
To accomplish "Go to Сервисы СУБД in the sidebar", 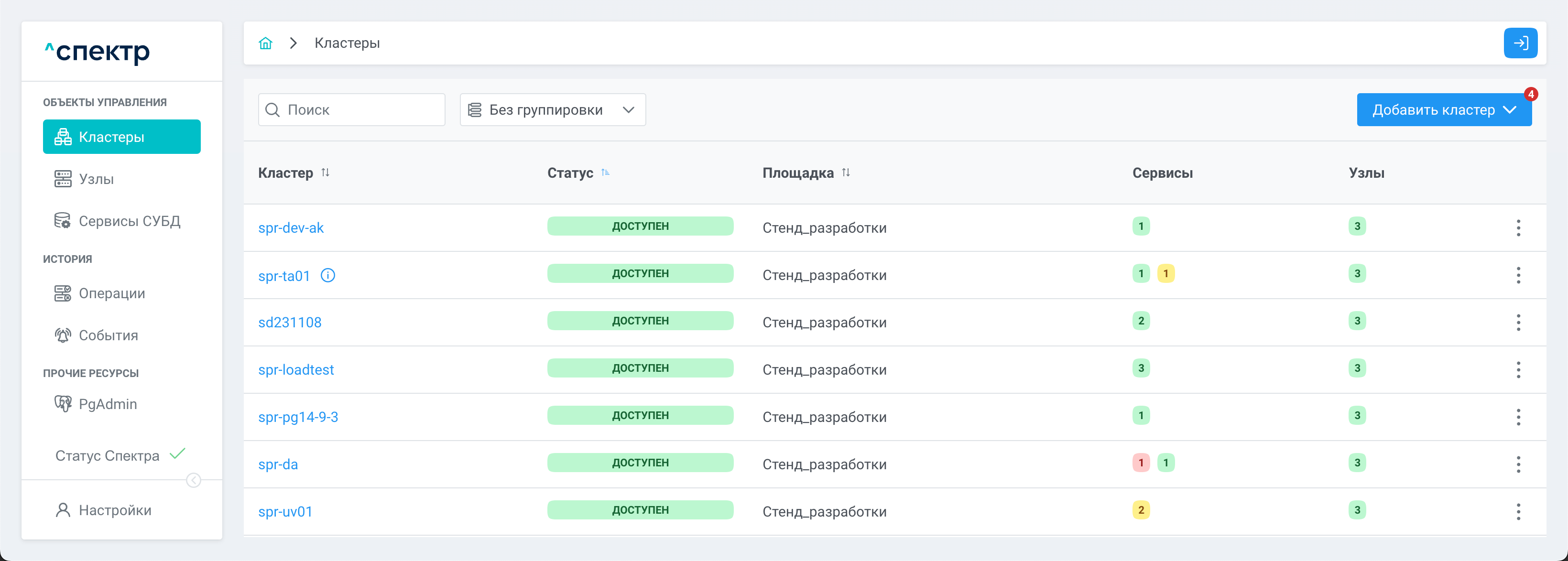I will coord(129,221).
